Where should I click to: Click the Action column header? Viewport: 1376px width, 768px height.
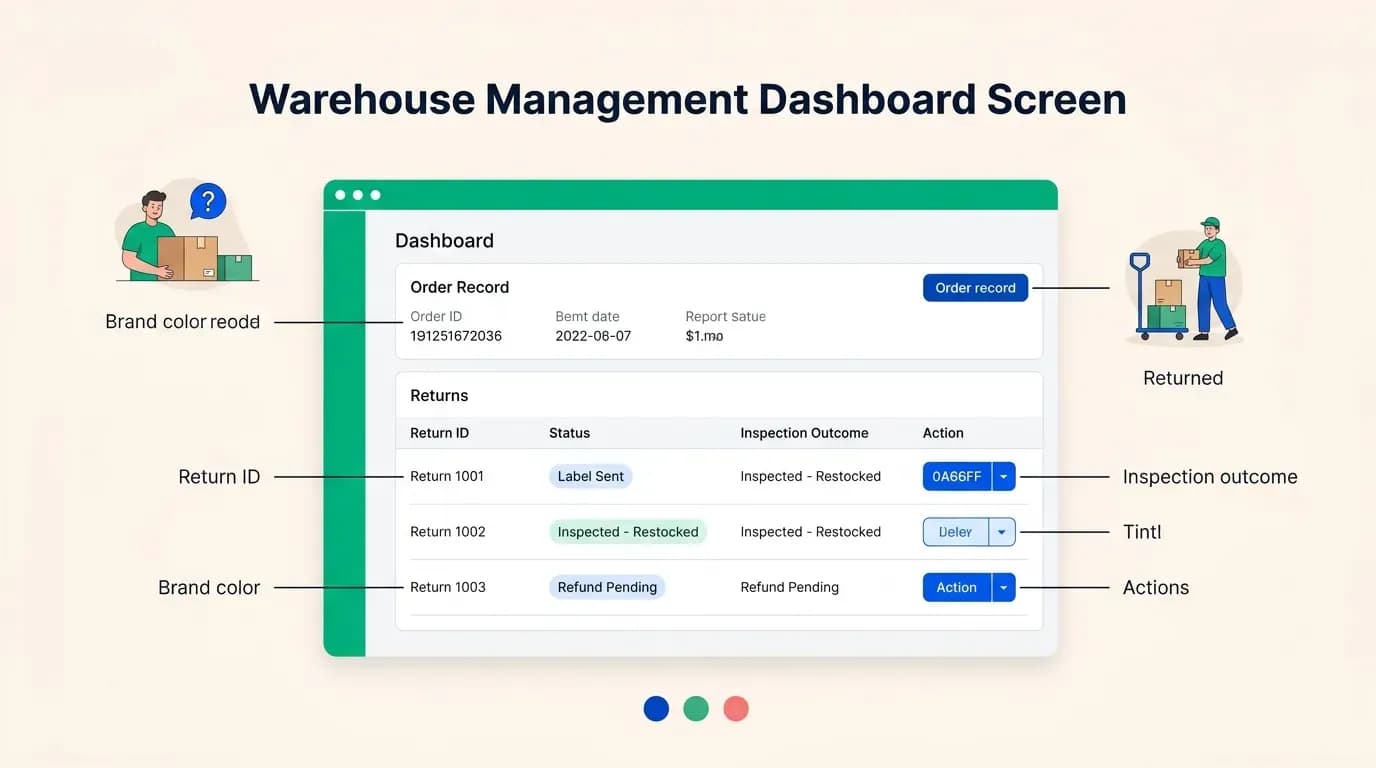[x=943, y=433]
